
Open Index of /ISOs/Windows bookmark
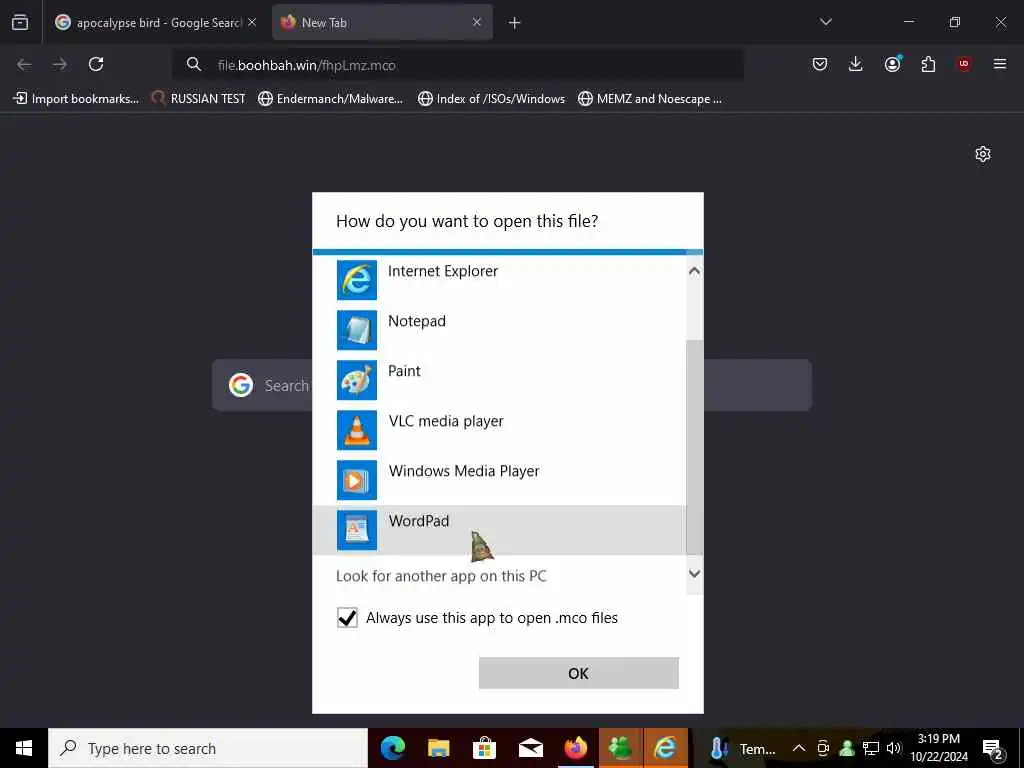coord(491,99)
